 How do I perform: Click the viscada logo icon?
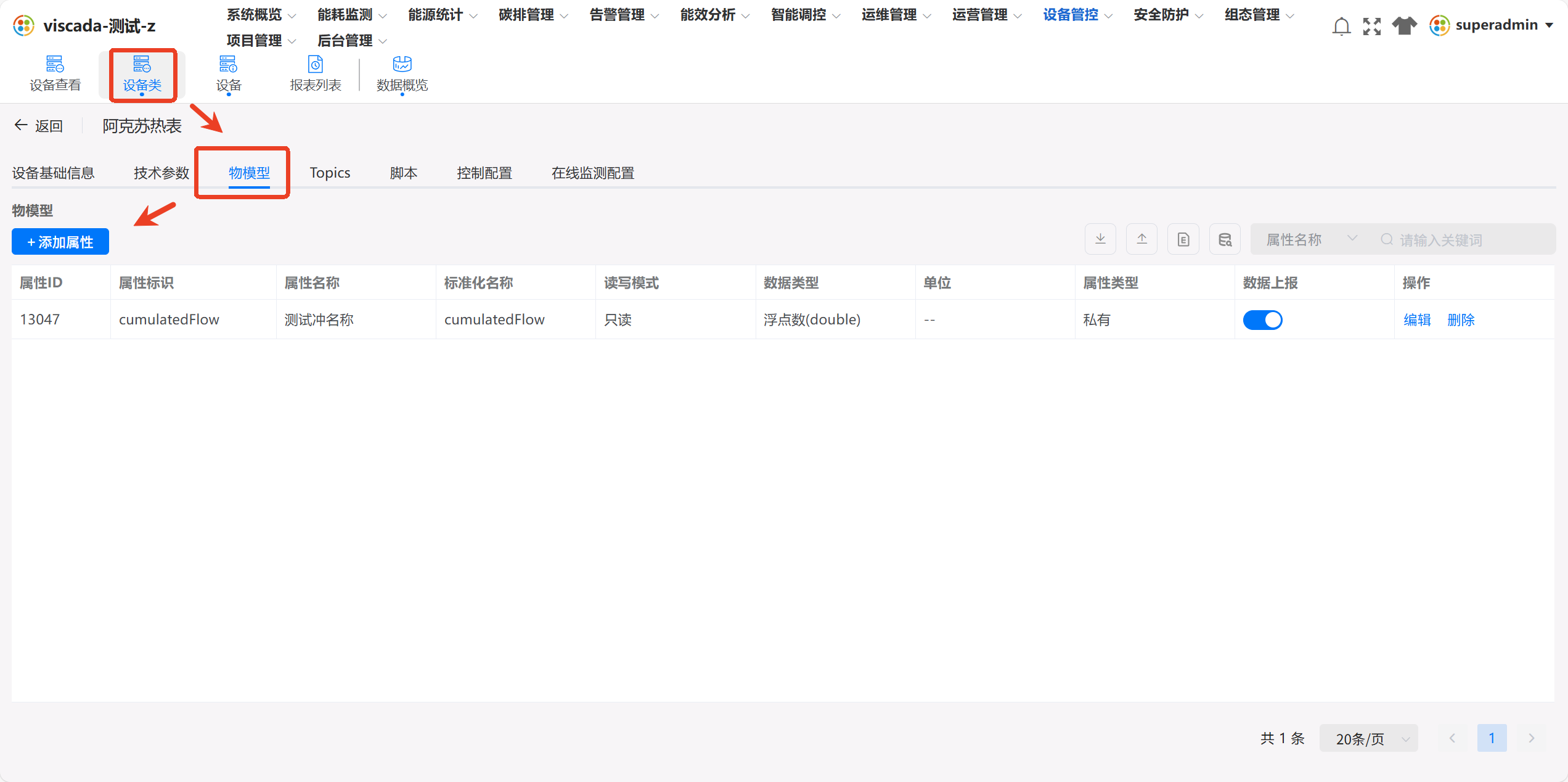(24, 26)
